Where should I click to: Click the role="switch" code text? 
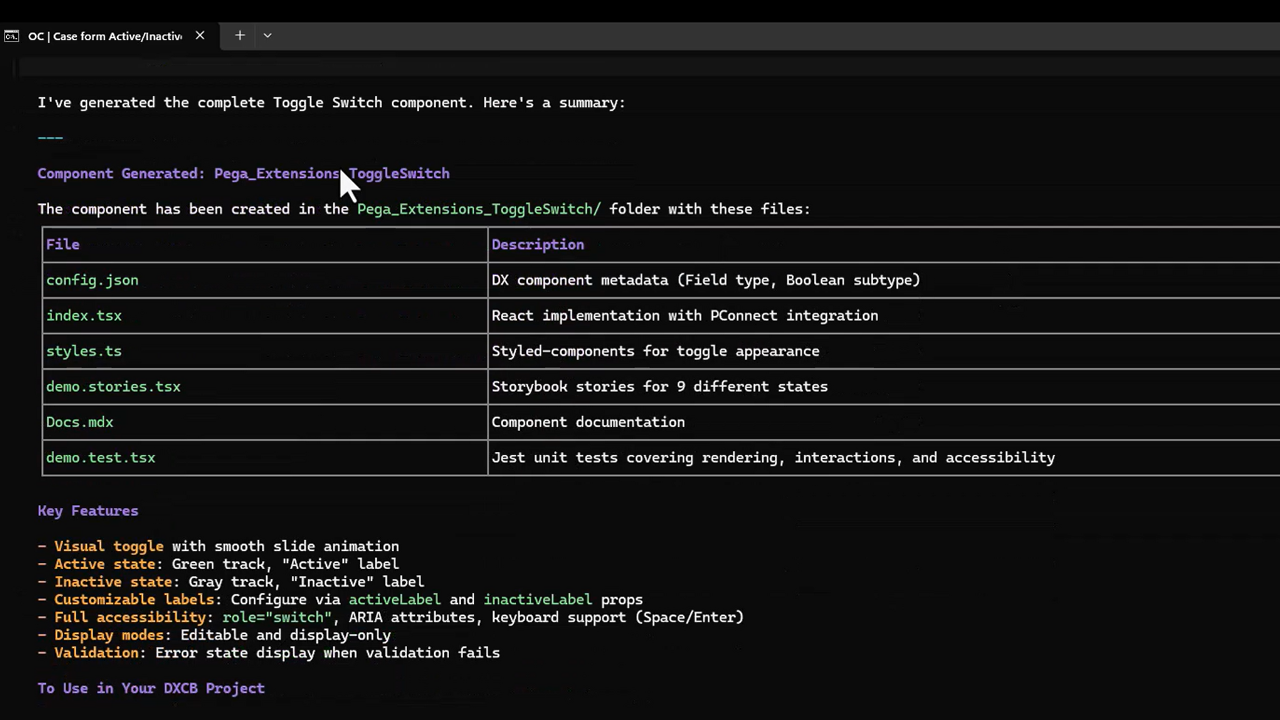[276, 617]
